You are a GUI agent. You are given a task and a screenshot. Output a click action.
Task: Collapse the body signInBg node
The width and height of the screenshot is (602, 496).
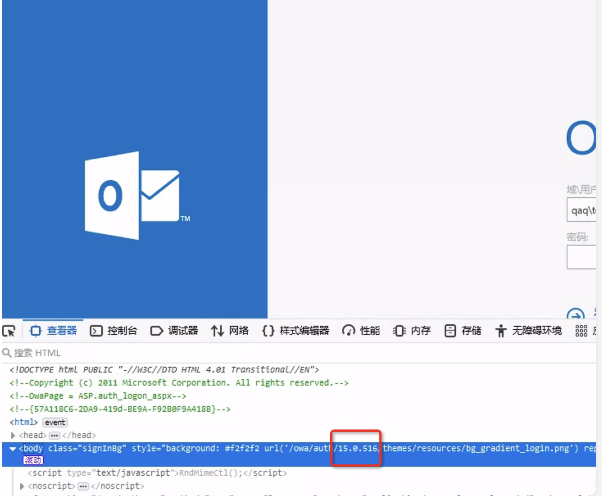pos(13,448)
